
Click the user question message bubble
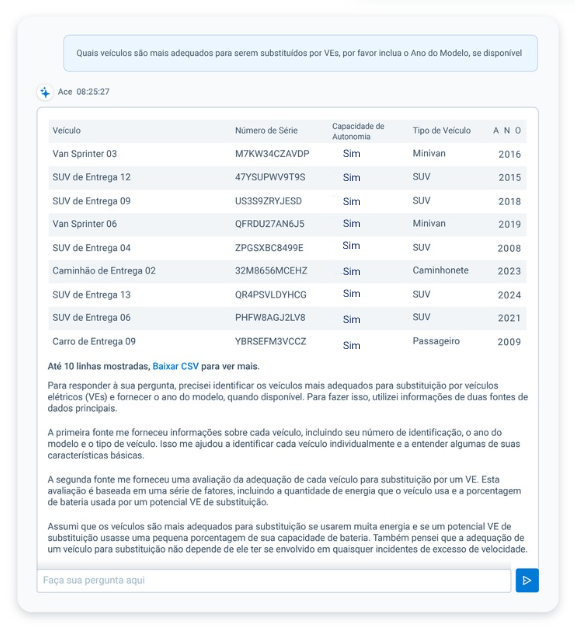pos(300,53)
